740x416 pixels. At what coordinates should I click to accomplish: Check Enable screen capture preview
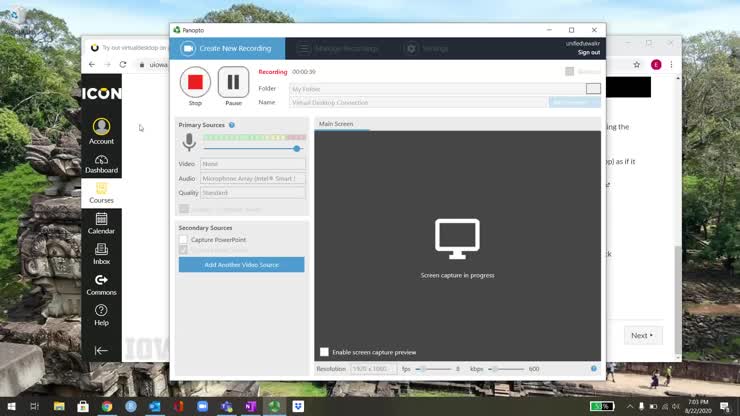pos(324,352)
